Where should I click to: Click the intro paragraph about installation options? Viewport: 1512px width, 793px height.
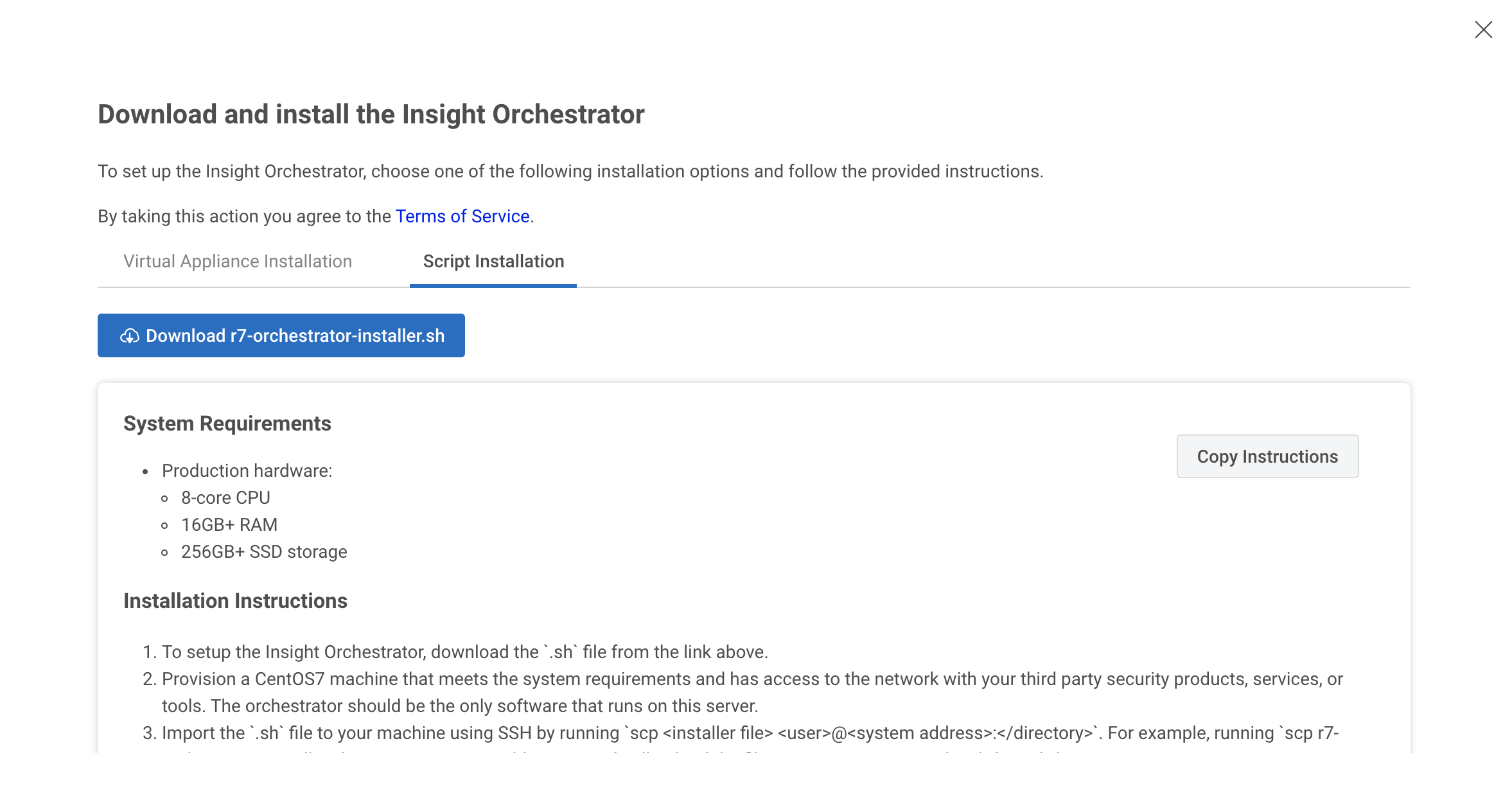570,172
